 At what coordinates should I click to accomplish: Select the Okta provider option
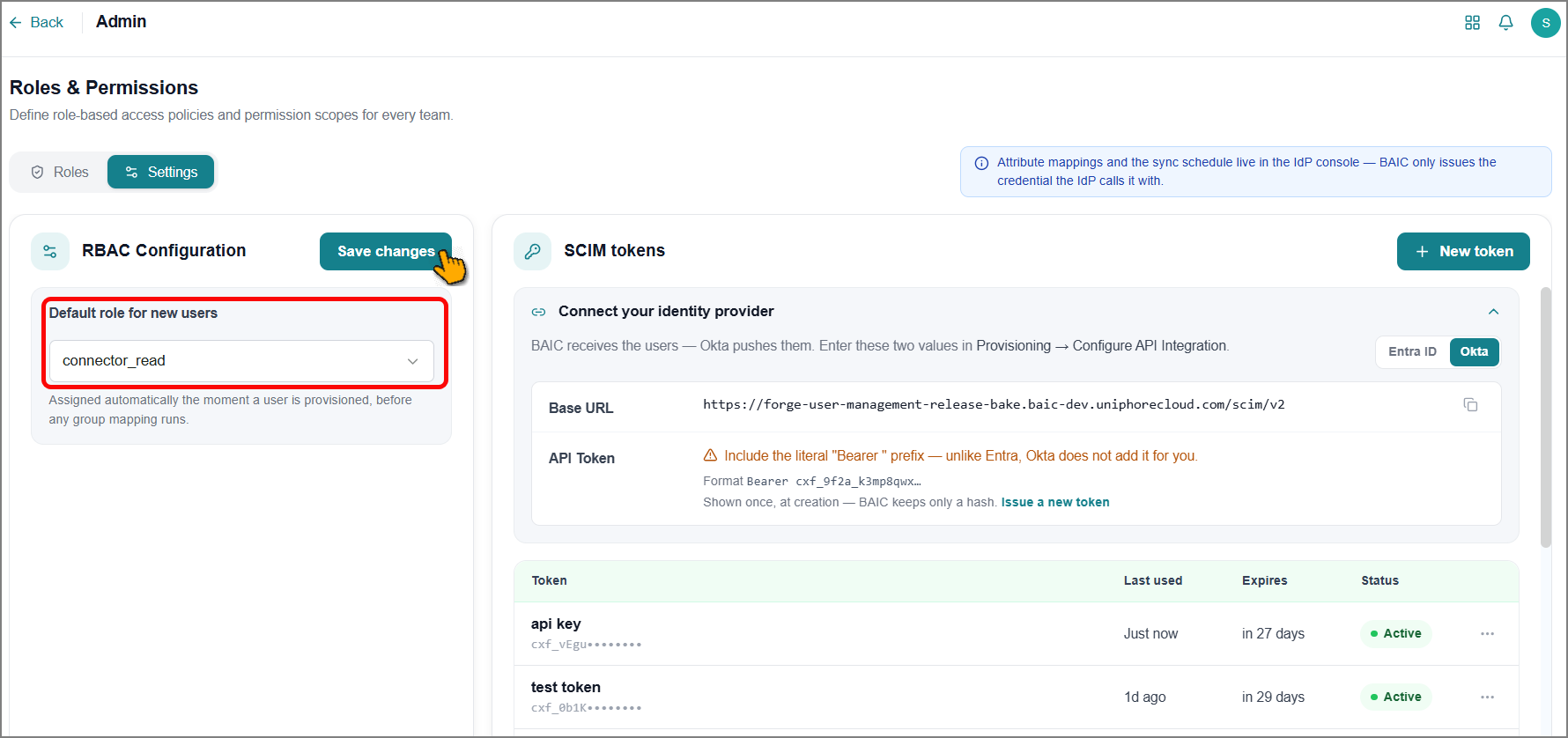coord(1474,351)
